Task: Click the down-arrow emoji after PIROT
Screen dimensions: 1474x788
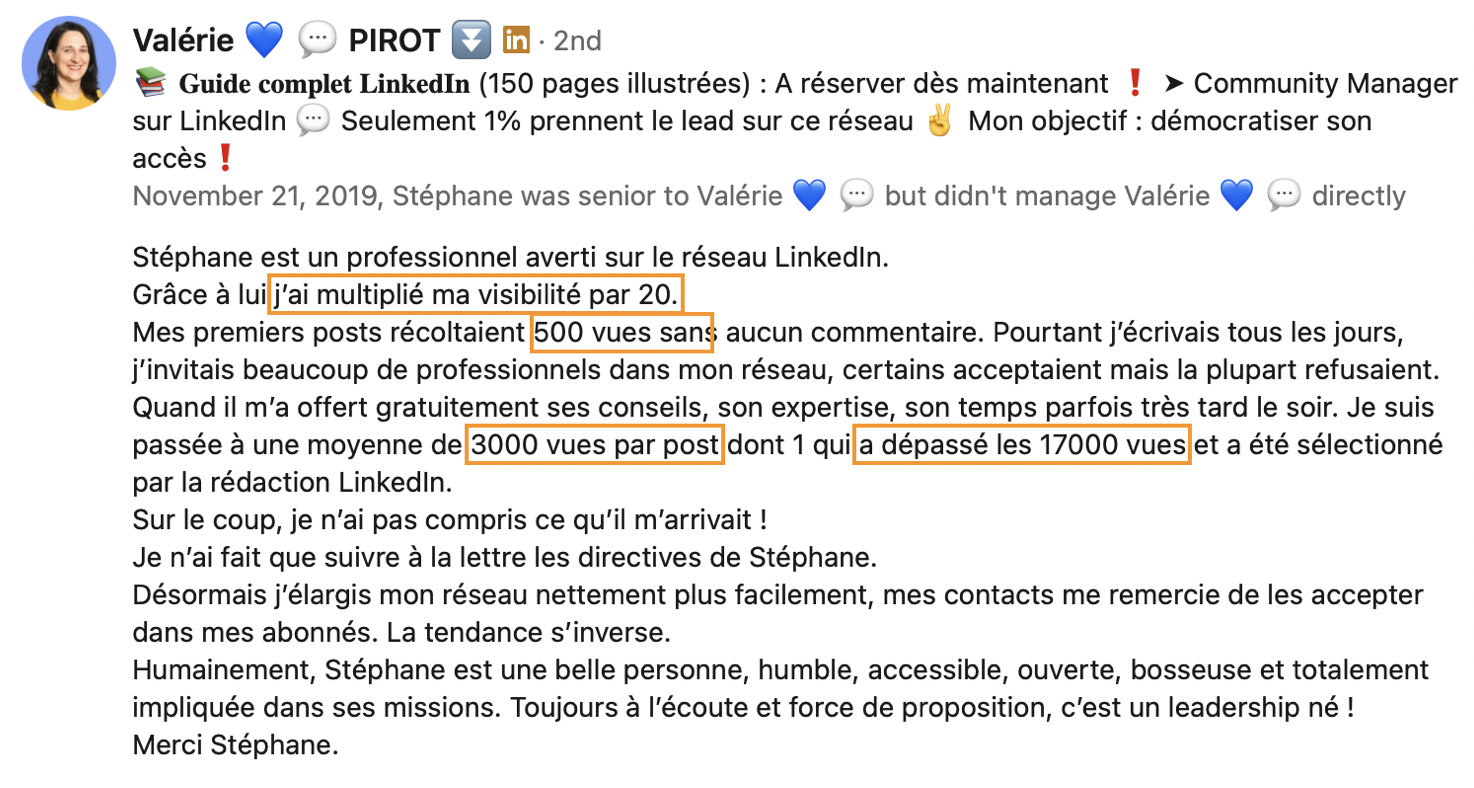Action: pyautogui.click(x=469, y=40)
